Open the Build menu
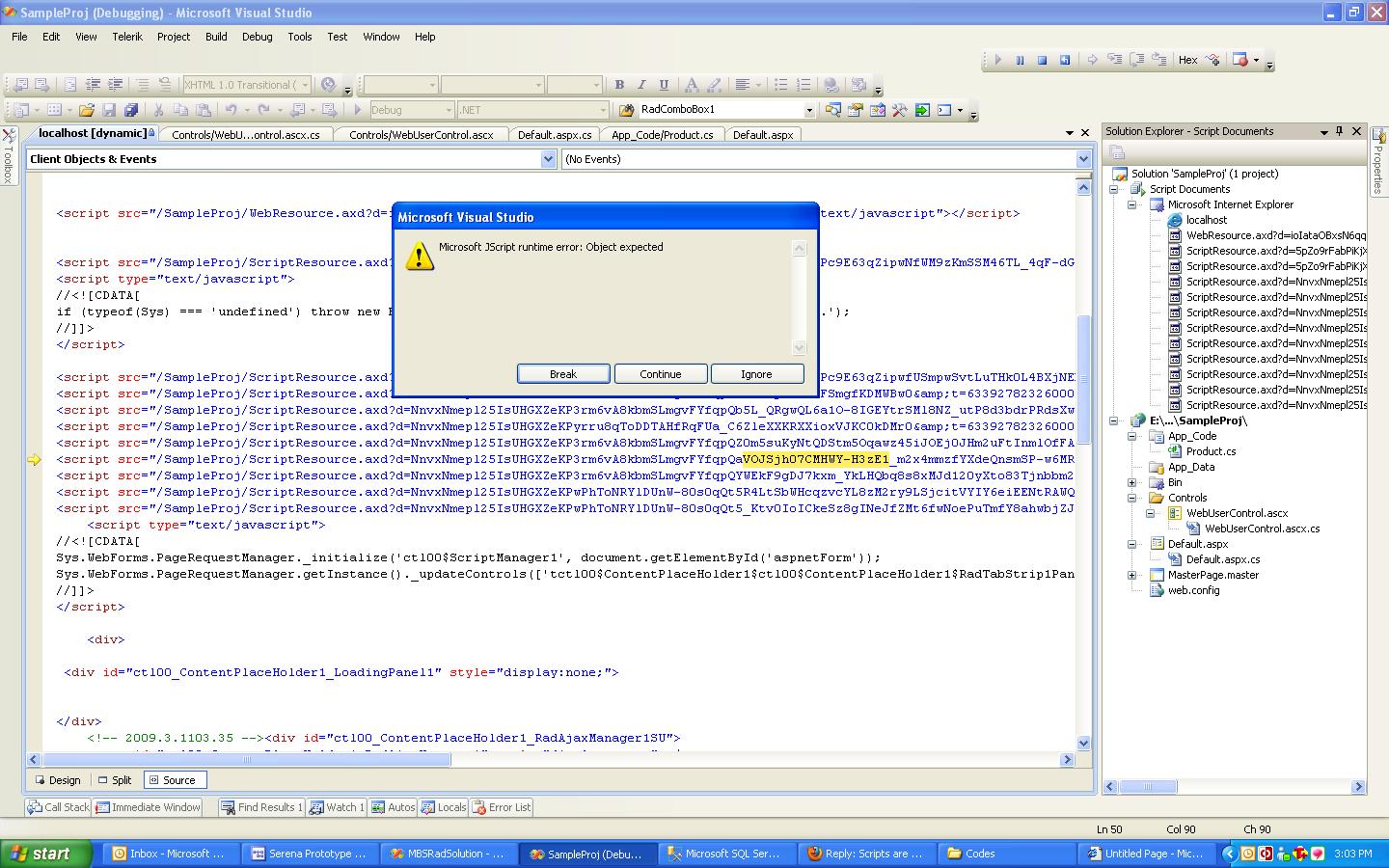Screen dimensions: 1389x868 pos(216,37)
